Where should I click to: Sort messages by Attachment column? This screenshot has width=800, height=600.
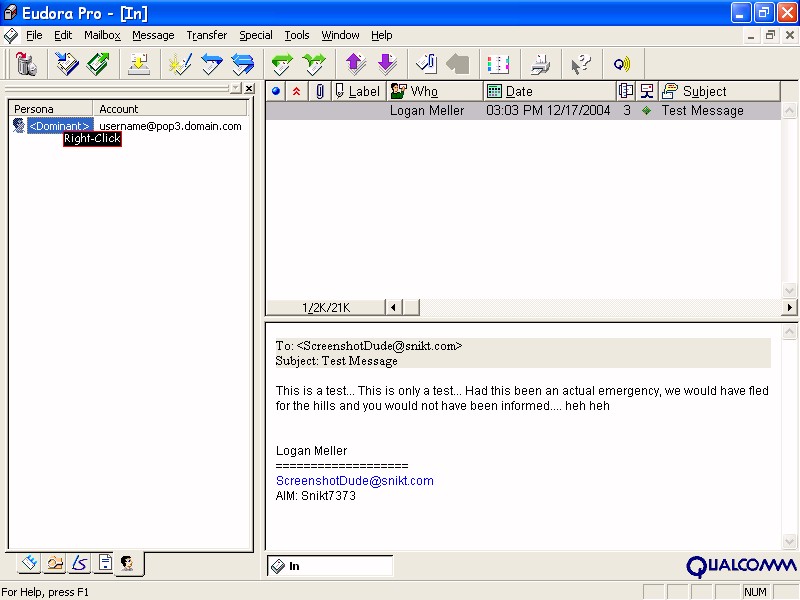(320, 91)
